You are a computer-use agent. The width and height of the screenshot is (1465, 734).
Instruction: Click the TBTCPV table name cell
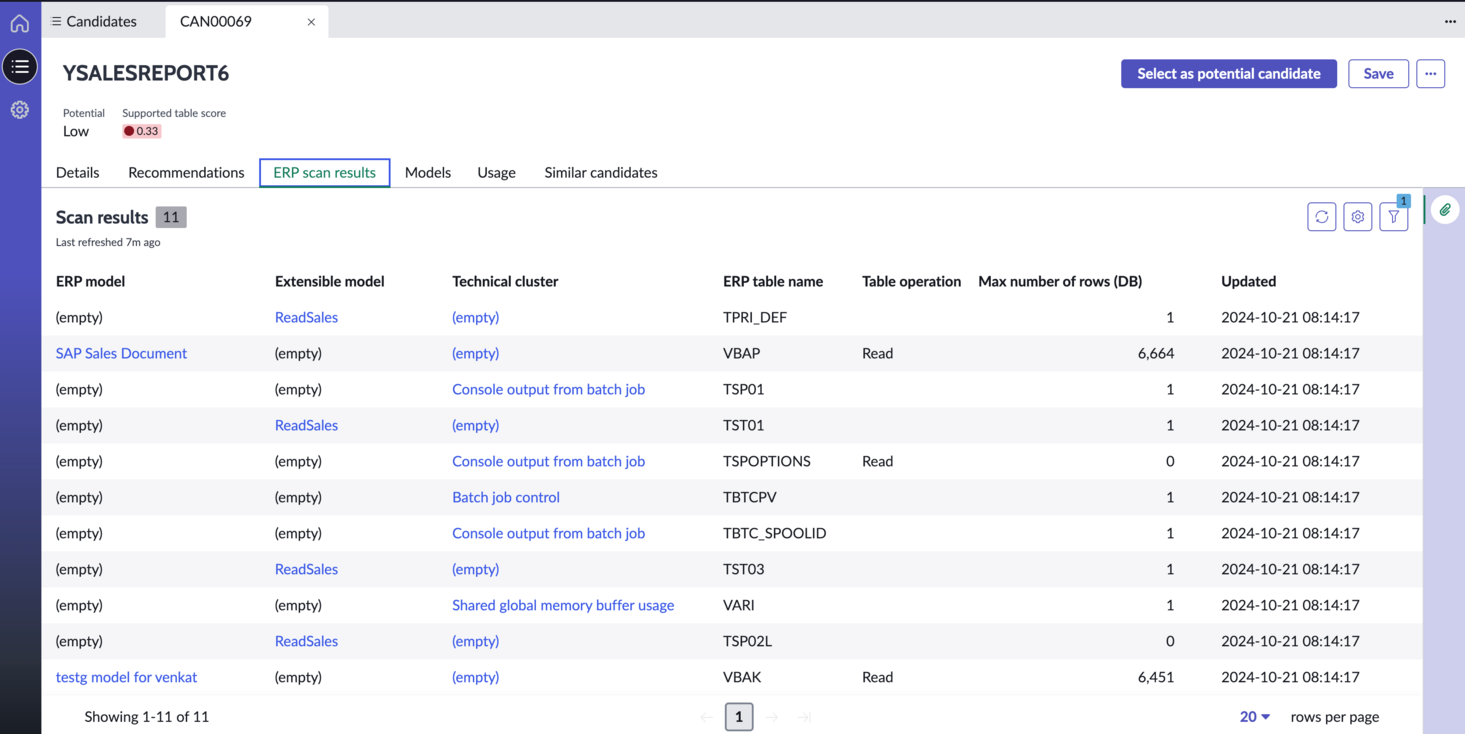point(750,497)
